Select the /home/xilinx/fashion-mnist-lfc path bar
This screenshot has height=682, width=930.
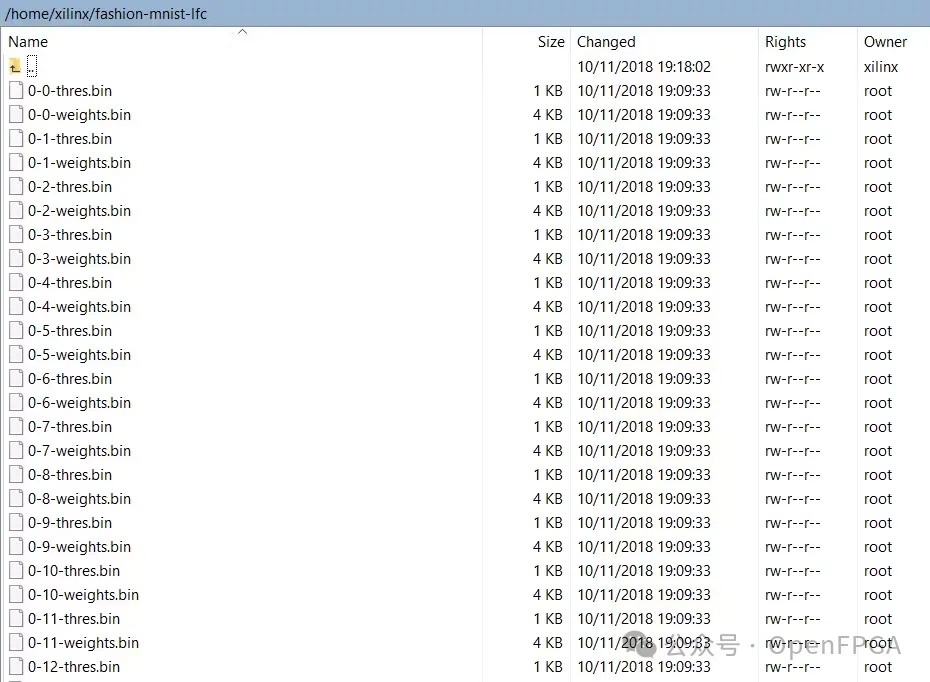tap(106, 13)
